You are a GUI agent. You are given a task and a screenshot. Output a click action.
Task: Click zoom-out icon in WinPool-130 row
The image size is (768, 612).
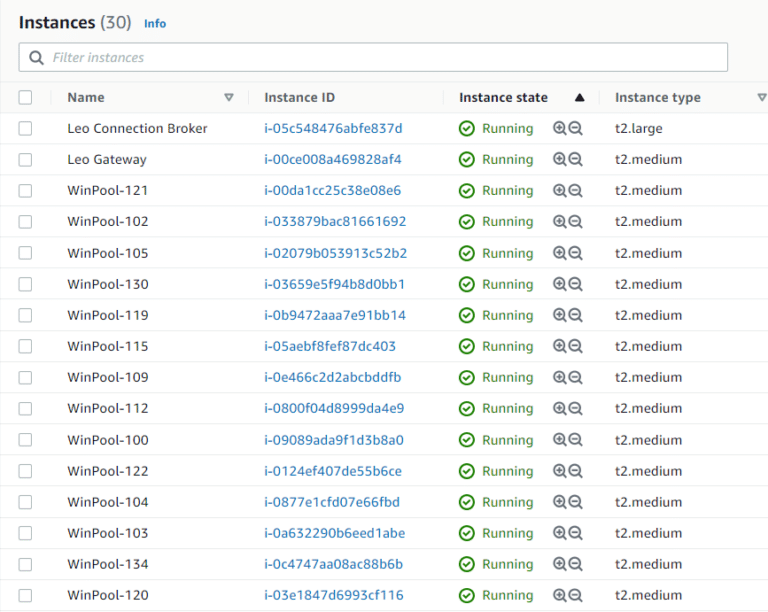[576, 284]
